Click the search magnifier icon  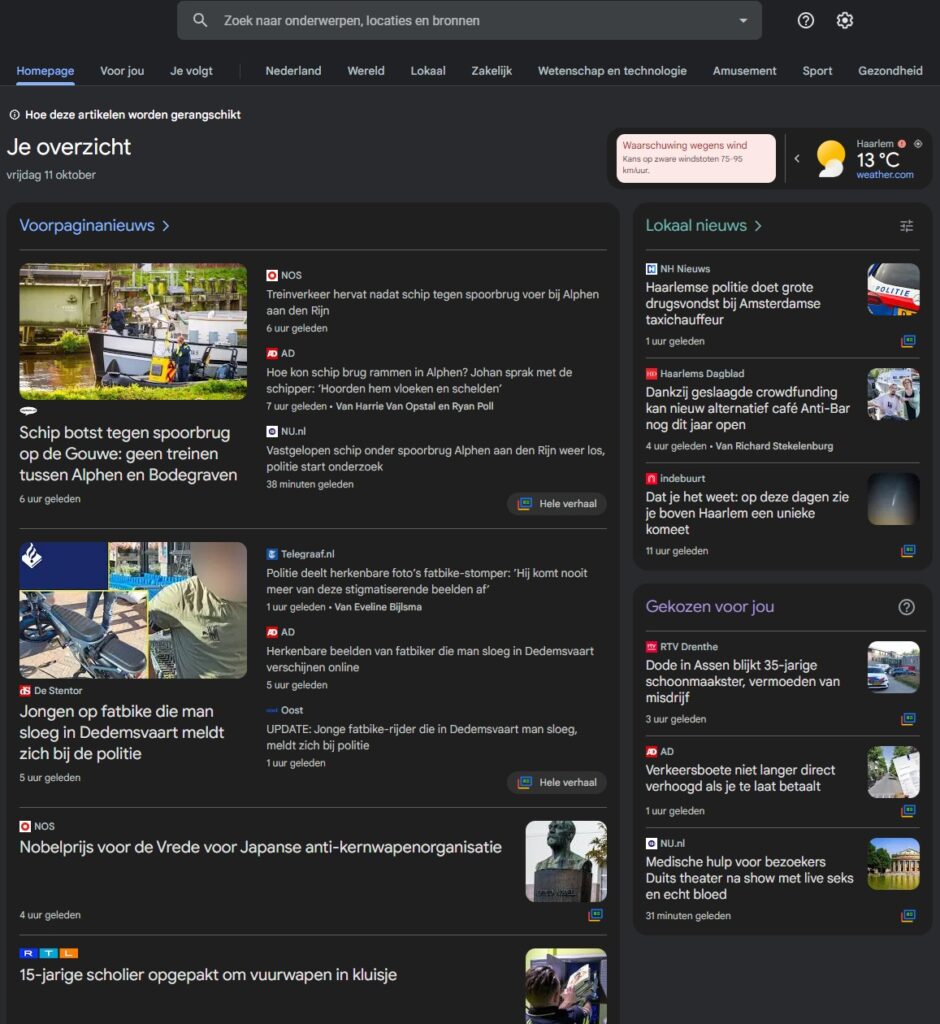200,20
